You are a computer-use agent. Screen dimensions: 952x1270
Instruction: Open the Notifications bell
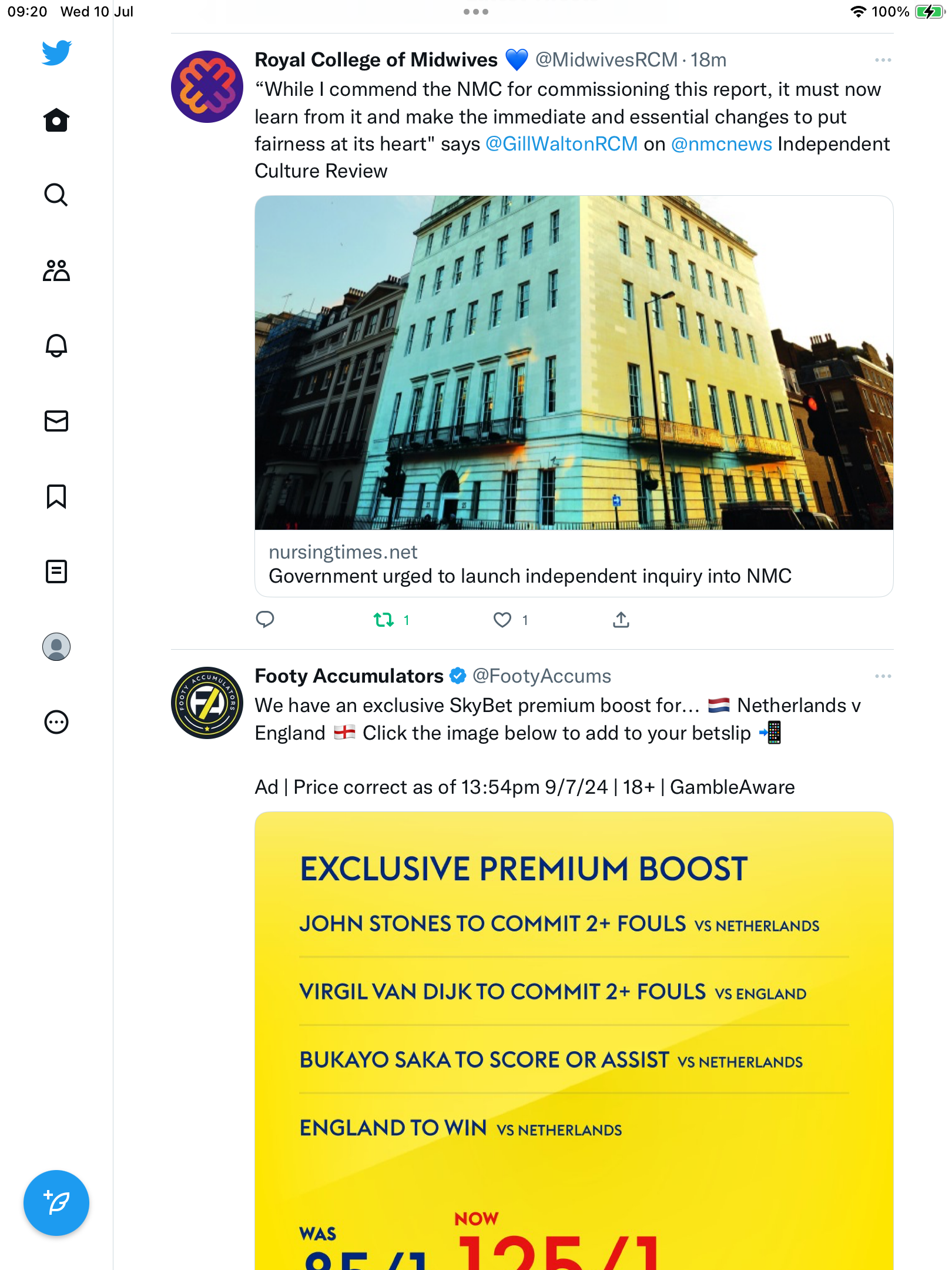pos(56,346)
